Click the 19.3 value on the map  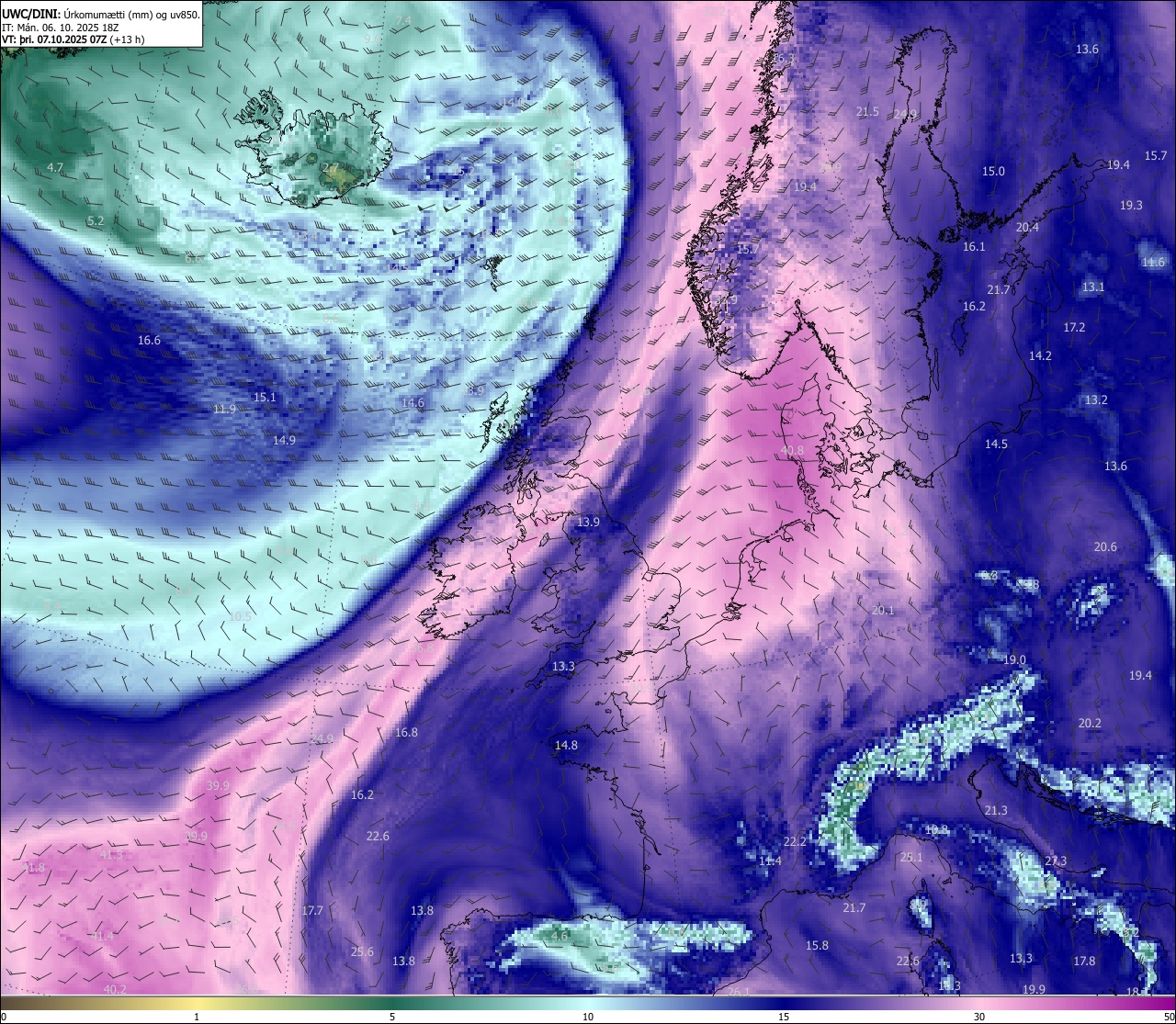(x=1131, y=206)
